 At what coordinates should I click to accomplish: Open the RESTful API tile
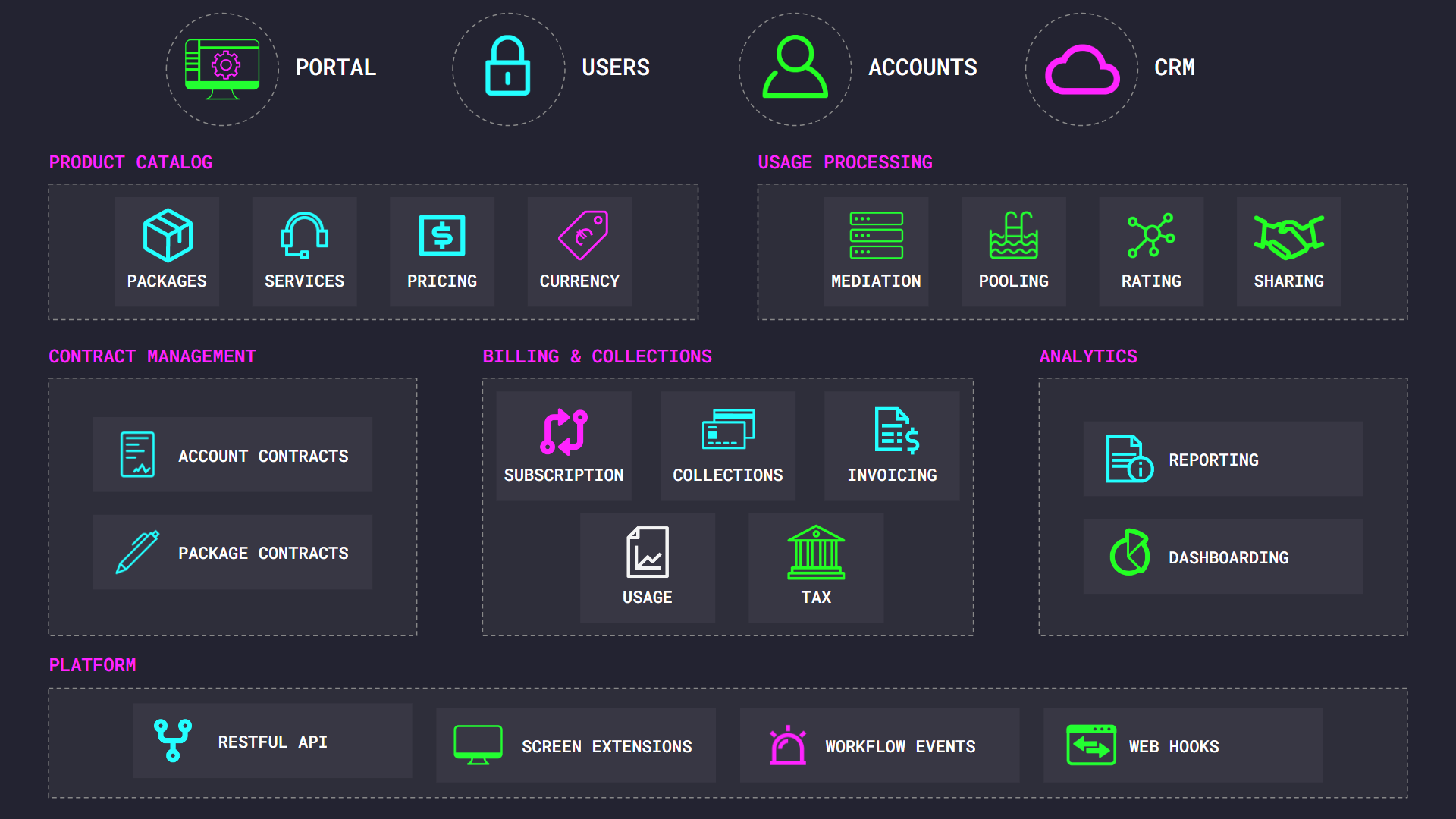272,742
